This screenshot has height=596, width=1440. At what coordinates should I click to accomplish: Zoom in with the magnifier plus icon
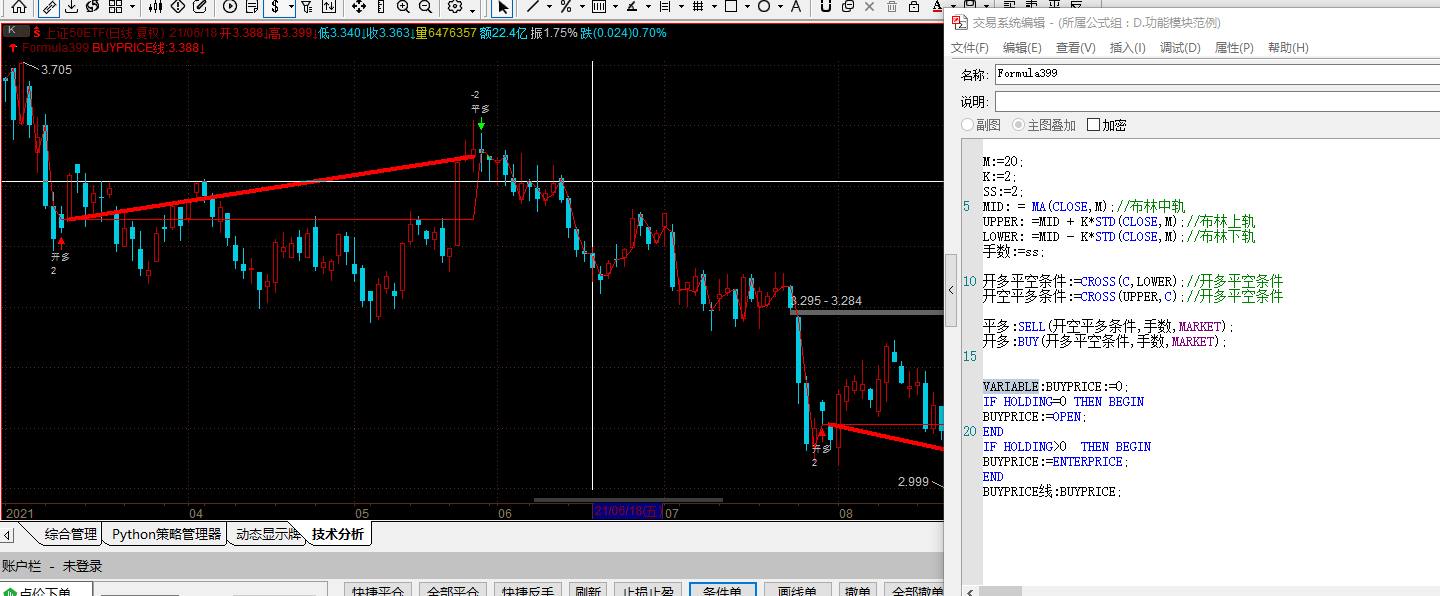[x=403, y=7]
